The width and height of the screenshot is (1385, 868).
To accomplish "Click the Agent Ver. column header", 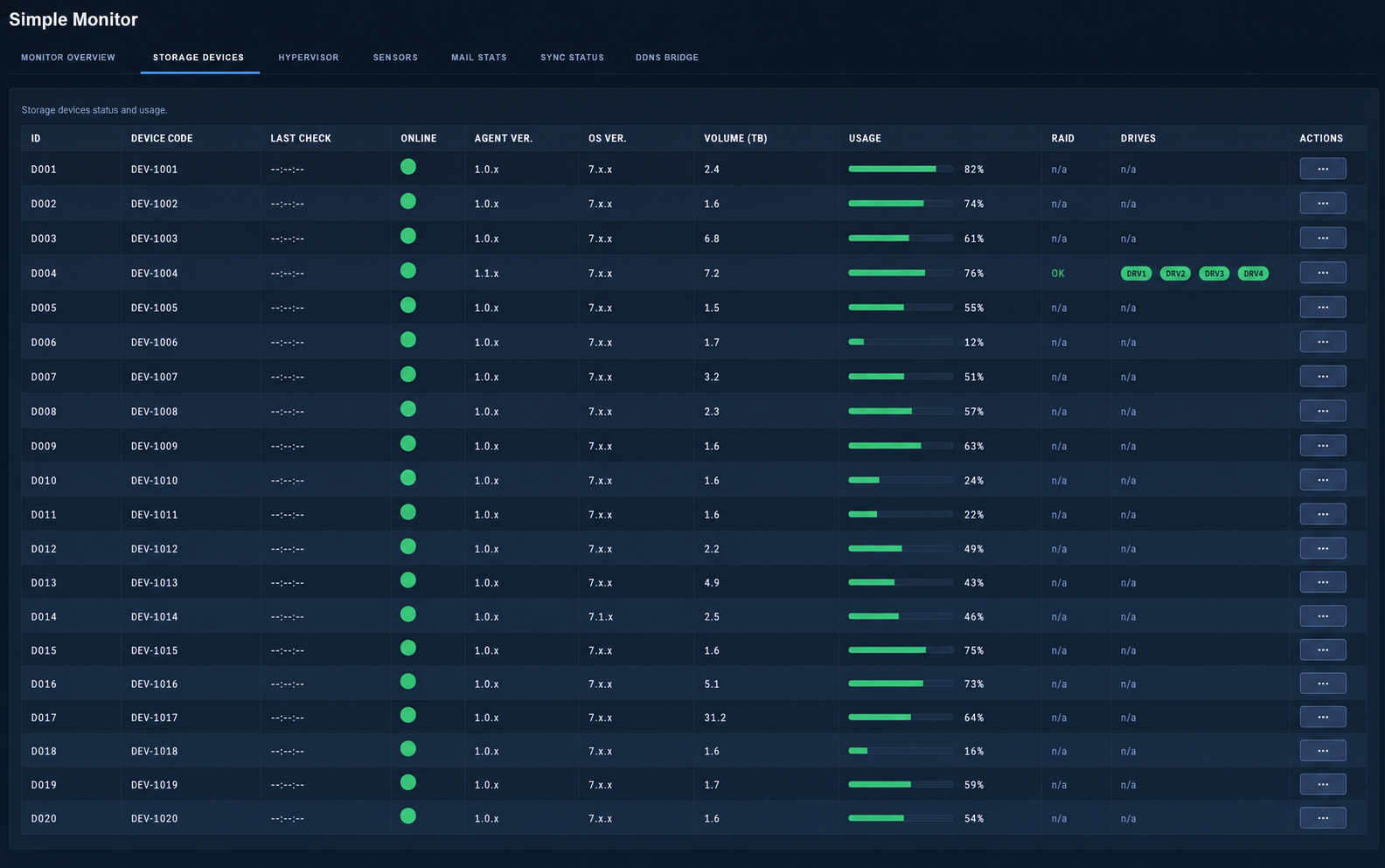I will 504,138.
